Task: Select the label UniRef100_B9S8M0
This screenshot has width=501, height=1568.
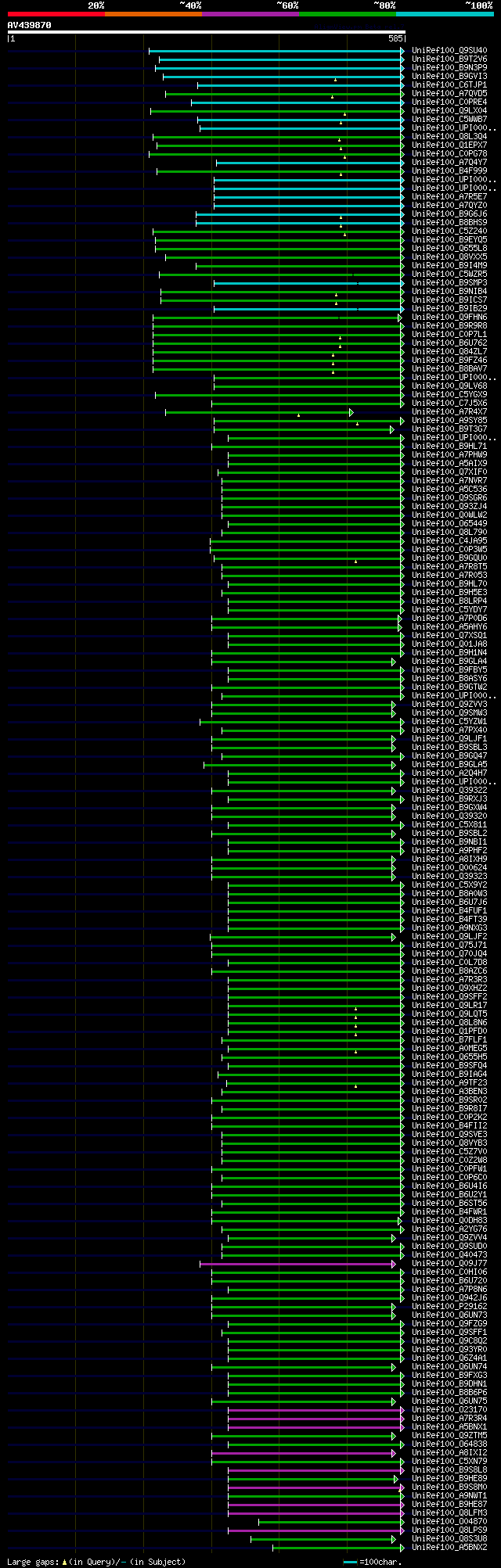Action: pyautogui.click(x=449, y=1487)
